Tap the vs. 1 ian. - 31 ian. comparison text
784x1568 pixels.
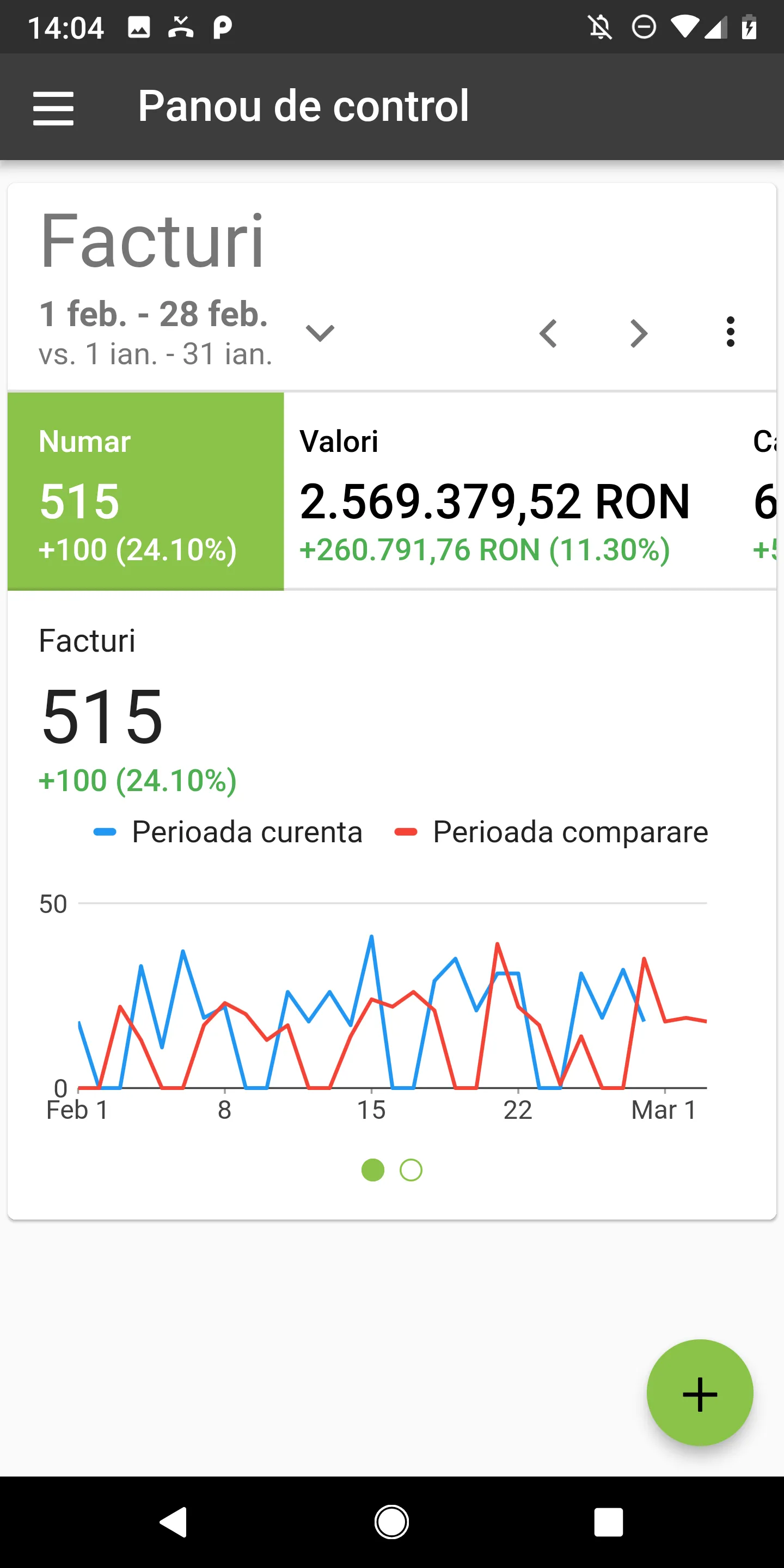coord(156,354)
